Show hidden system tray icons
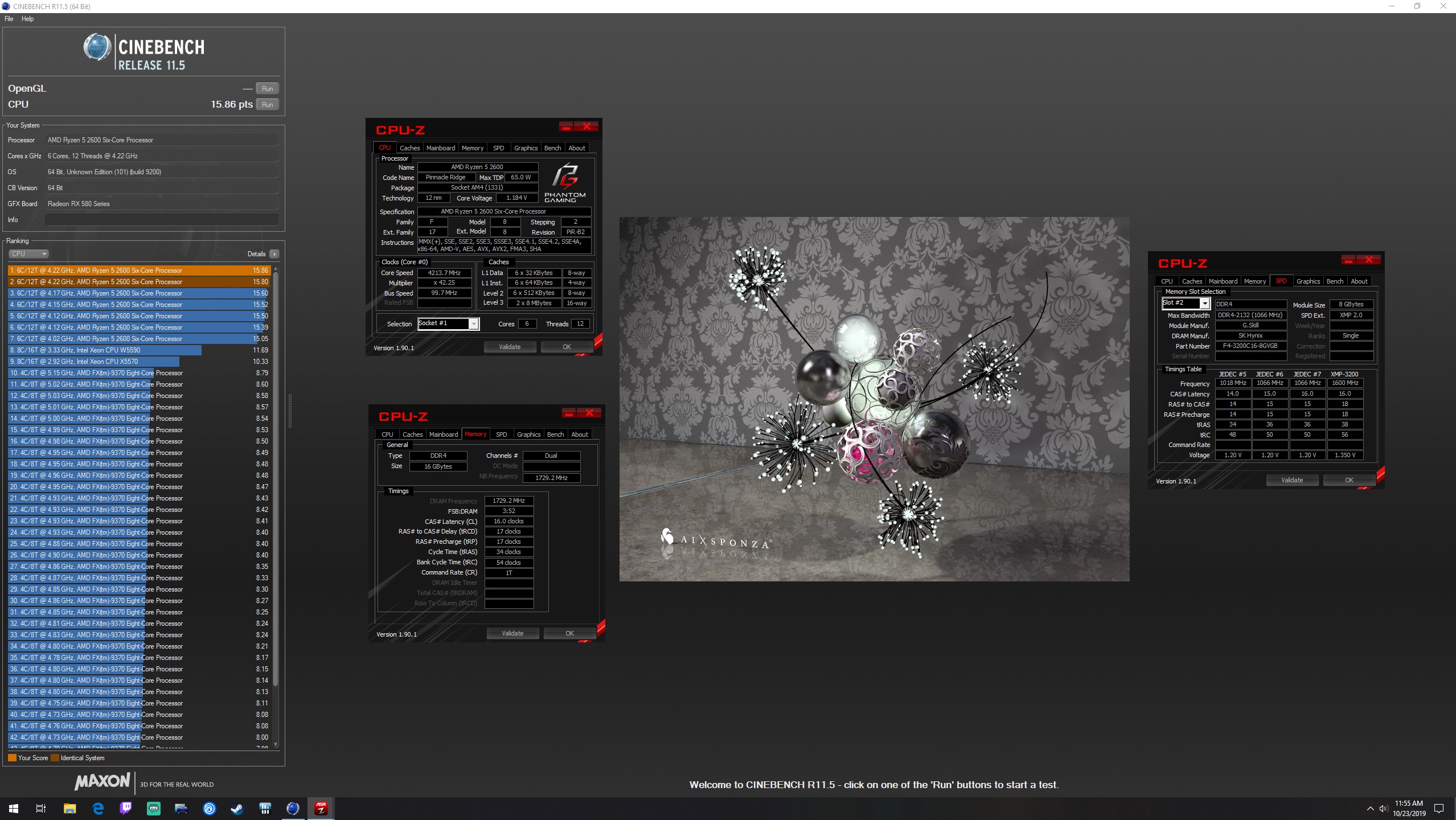Viewport: 1456px width, 820px height. pyautogui.click(x=1370, y=809)
